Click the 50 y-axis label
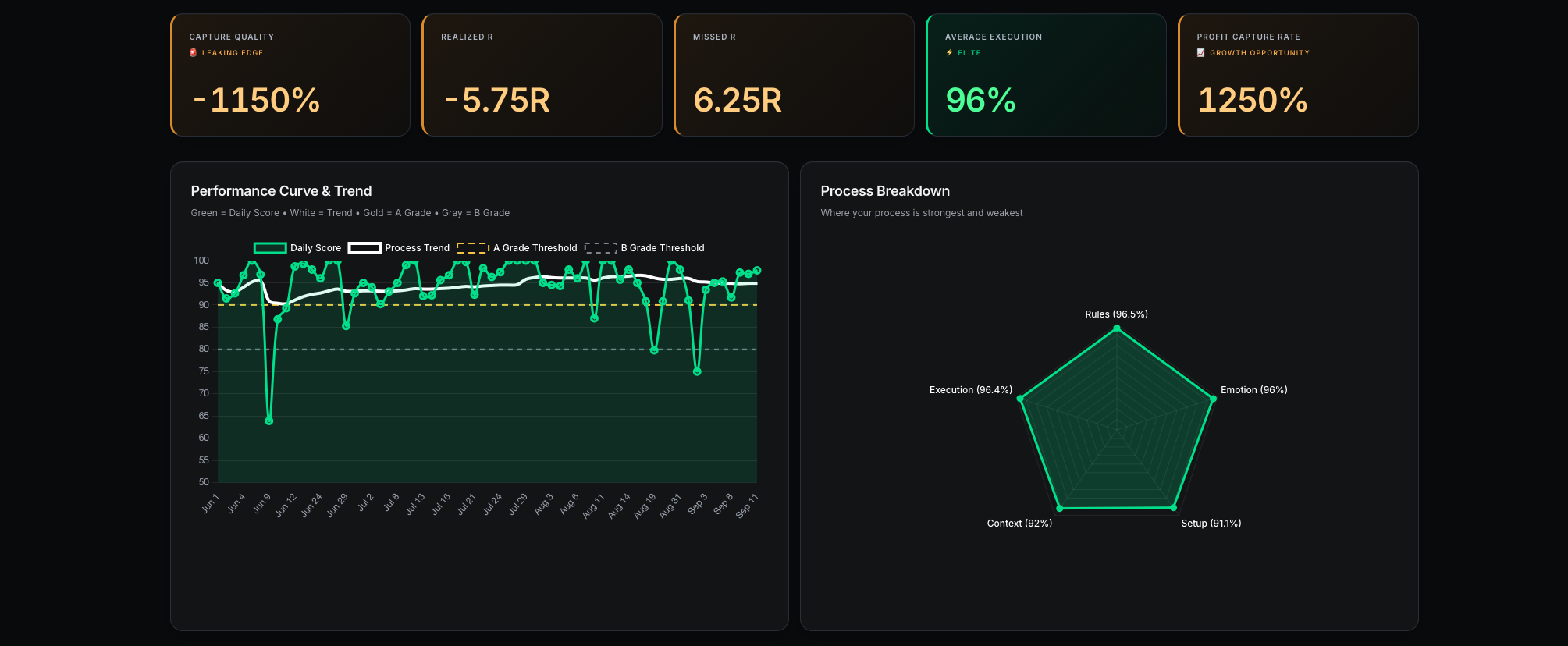The height and width of the screenshot is (646, 1568). pos(204,482)
